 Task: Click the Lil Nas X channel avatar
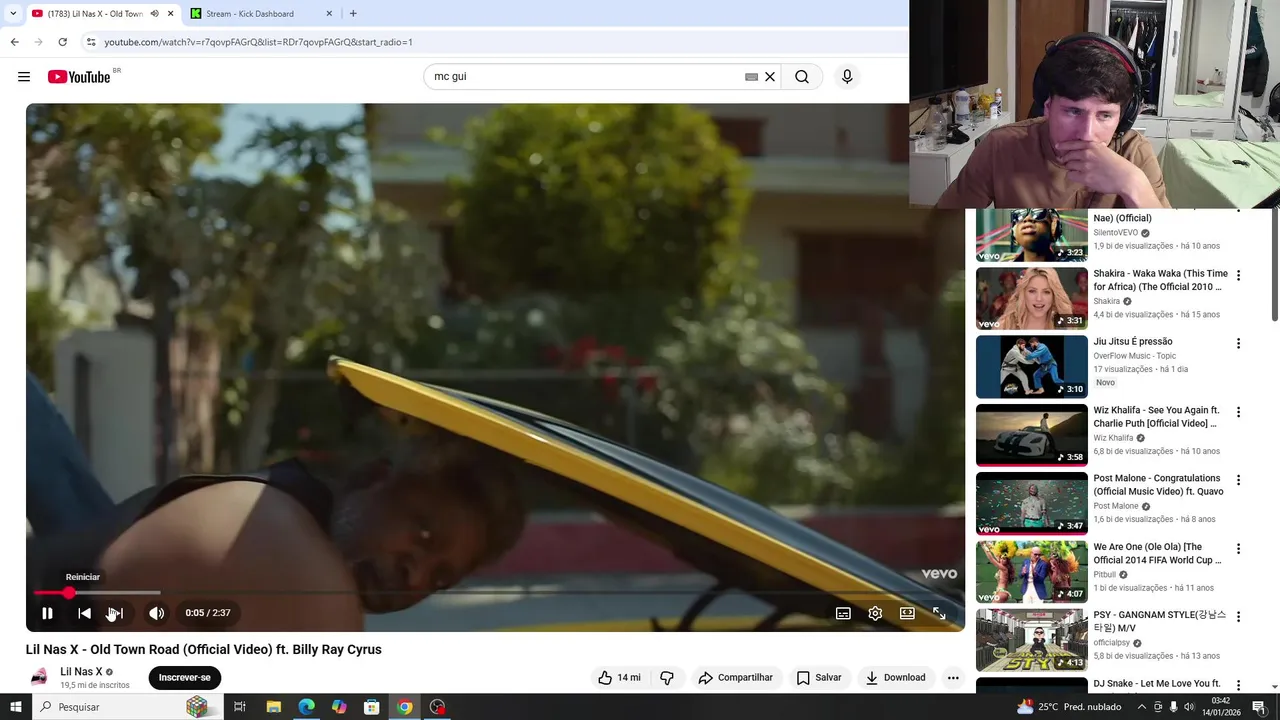click(39, 677)
